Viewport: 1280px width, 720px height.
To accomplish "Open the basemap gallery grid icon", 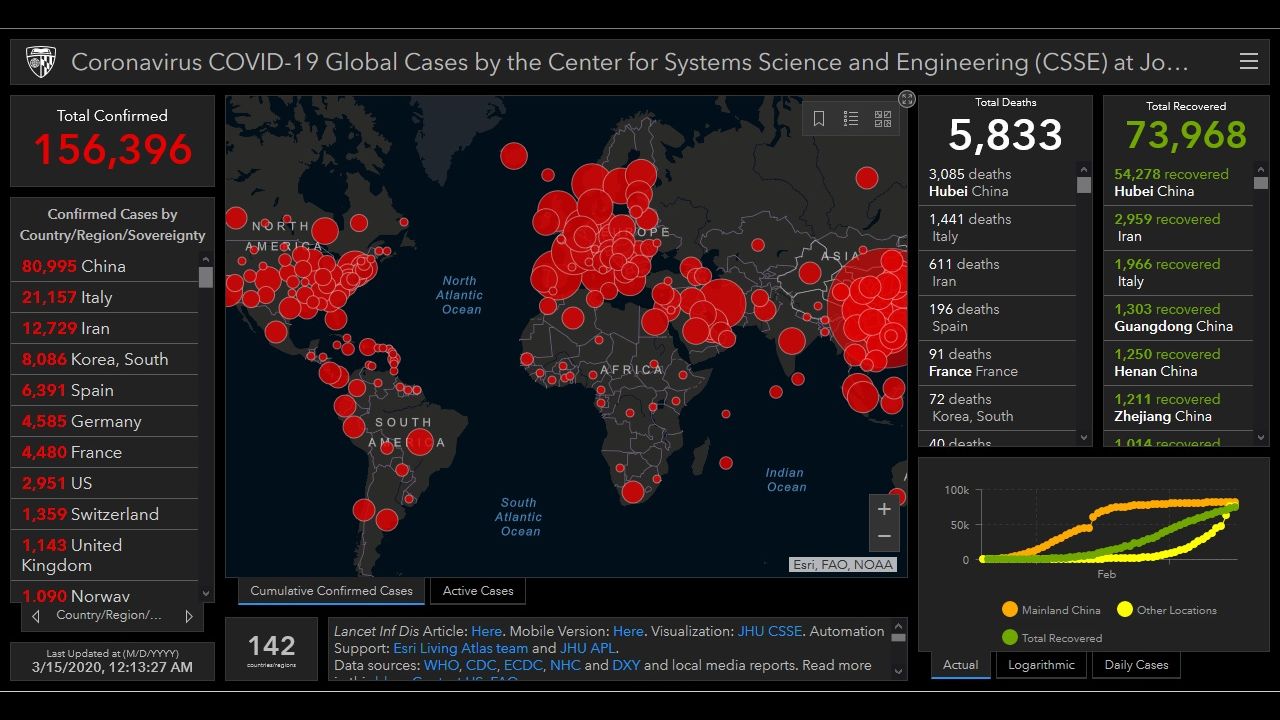I will coord(883,119).
